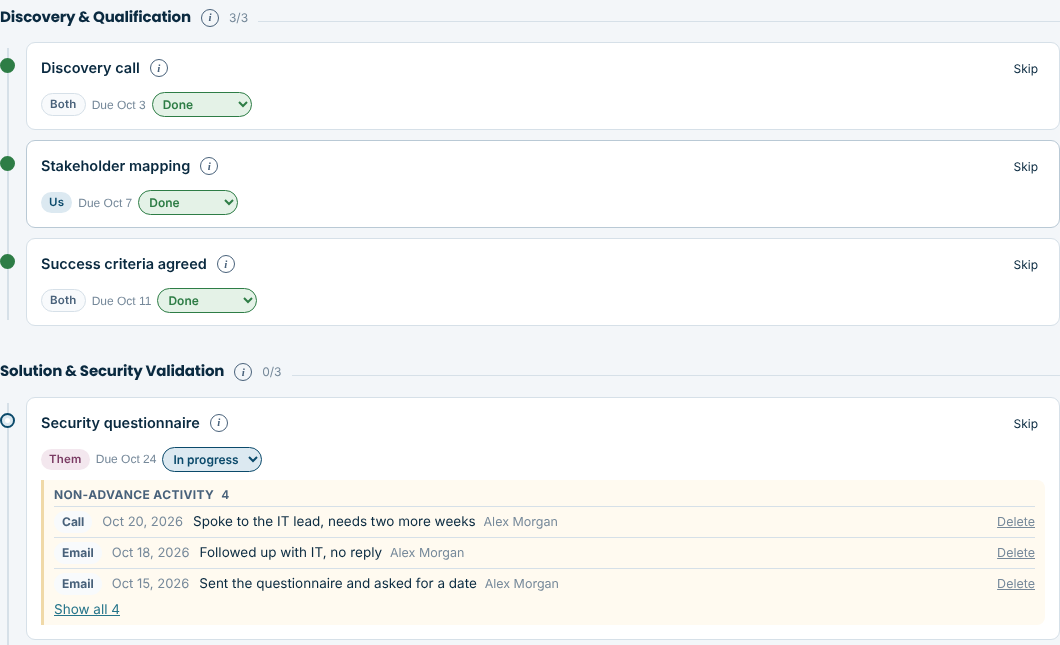The image size is (1060, 645).
Task: Click green status dot for Success criteria
Action: point(7,262)
